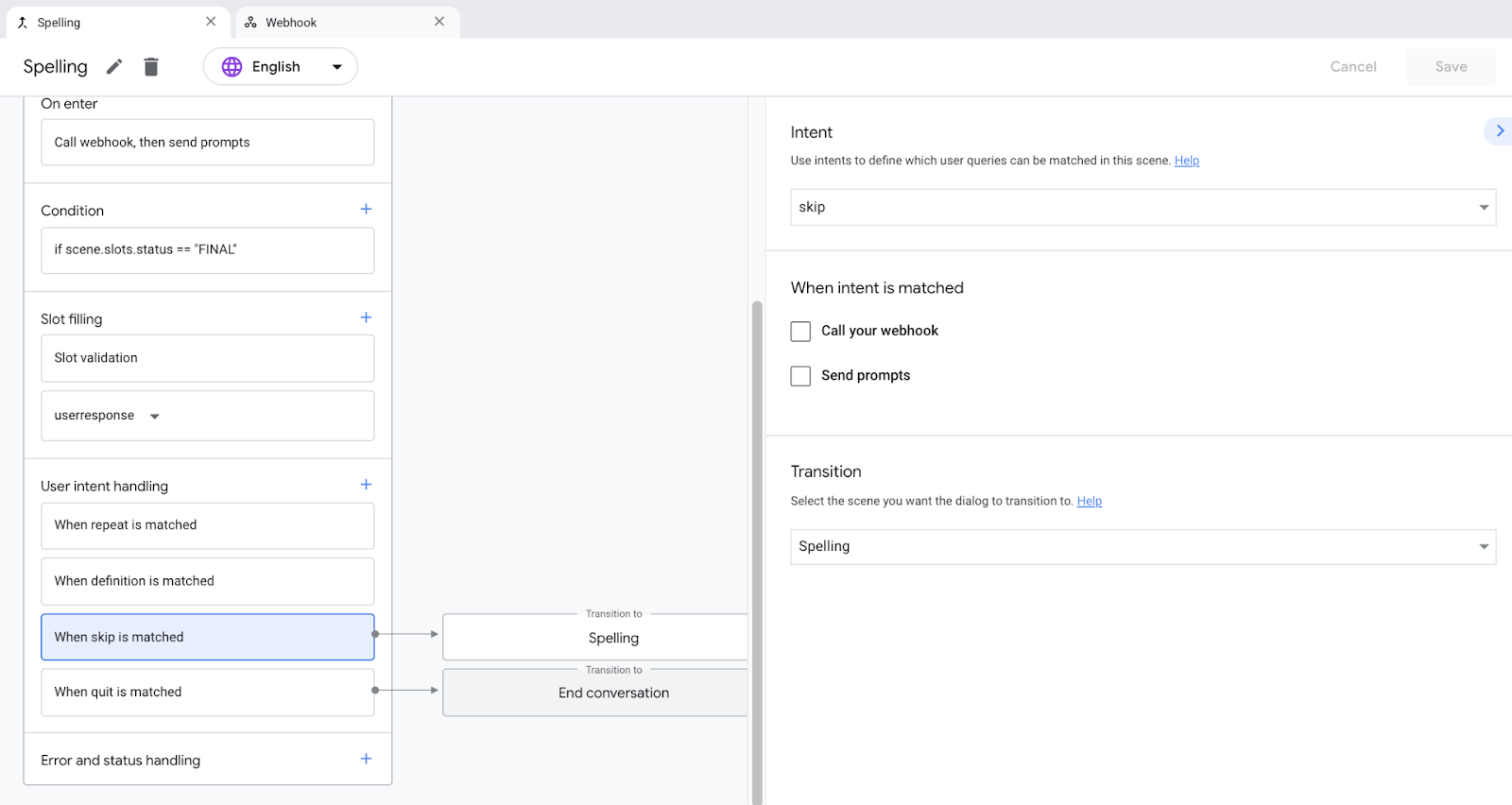Open the Help link under Intent

tap(1186, 161)
